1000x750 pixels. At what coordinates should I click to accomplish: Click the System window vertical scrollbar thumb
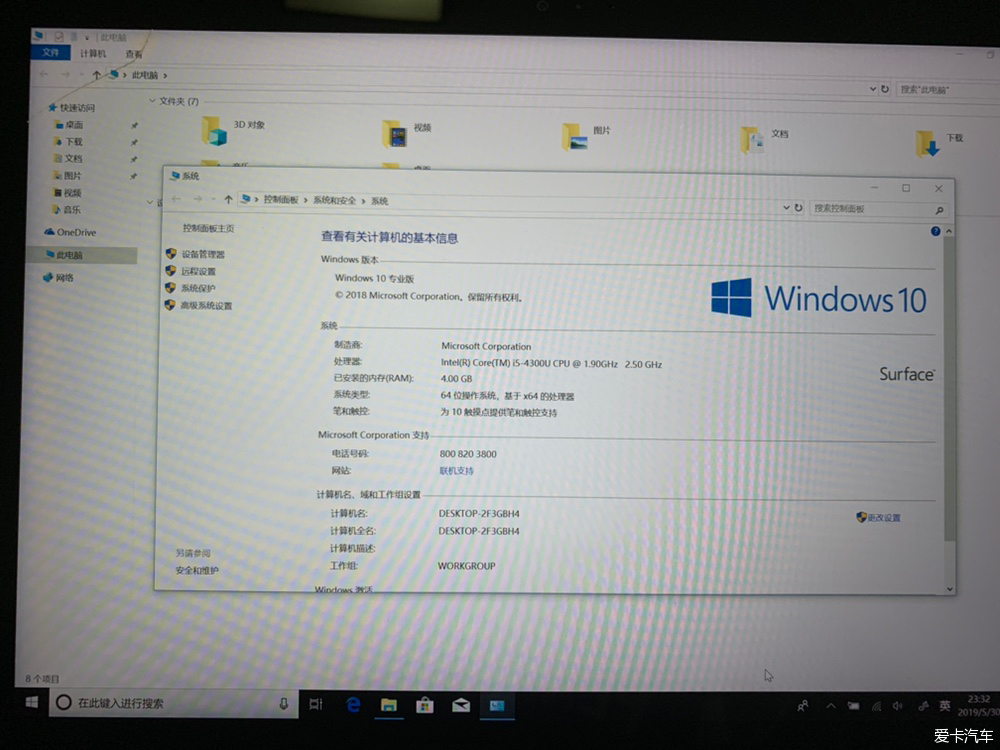pos(950,389)
